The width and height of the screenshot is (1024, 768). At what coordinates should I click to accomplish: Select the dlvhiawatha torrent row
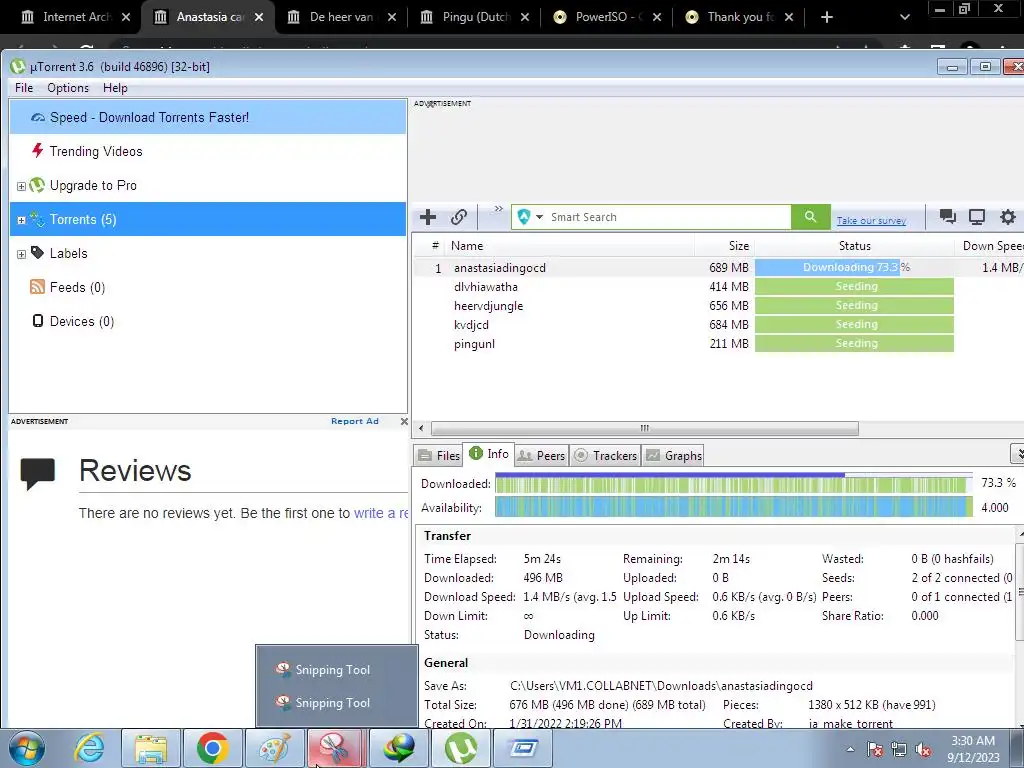(717, 287)
